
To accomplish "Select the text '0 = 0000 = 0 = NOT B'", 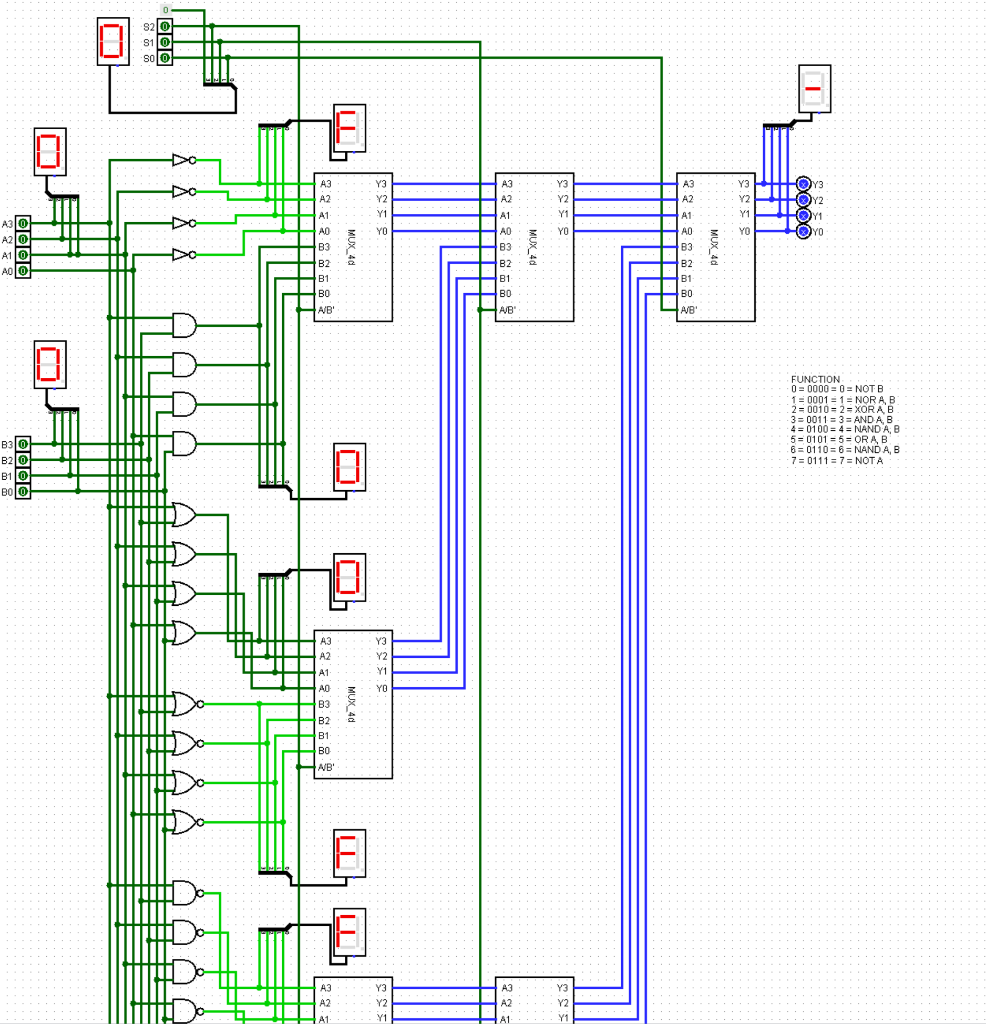I will pos(836,389).
